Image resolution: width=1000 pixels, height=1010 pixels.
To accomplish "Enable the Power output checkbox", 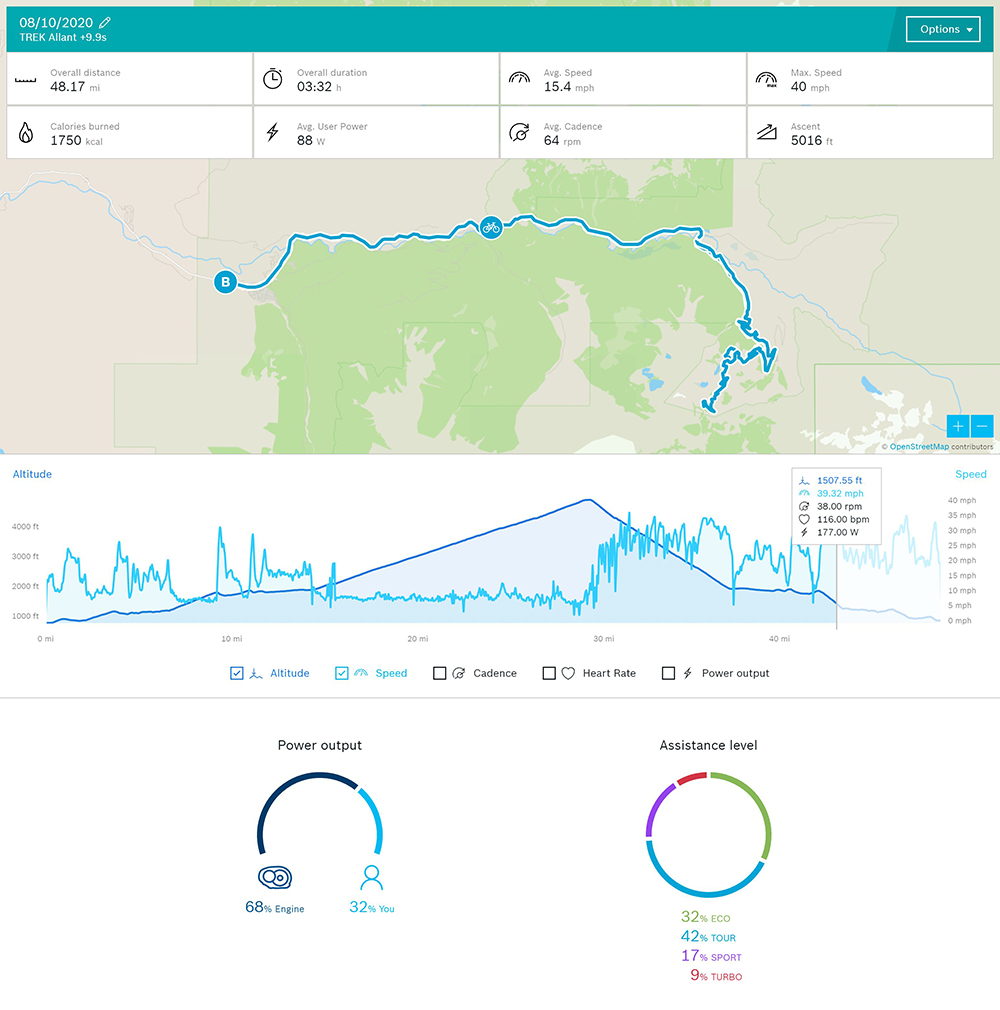I will click(668, 673).
